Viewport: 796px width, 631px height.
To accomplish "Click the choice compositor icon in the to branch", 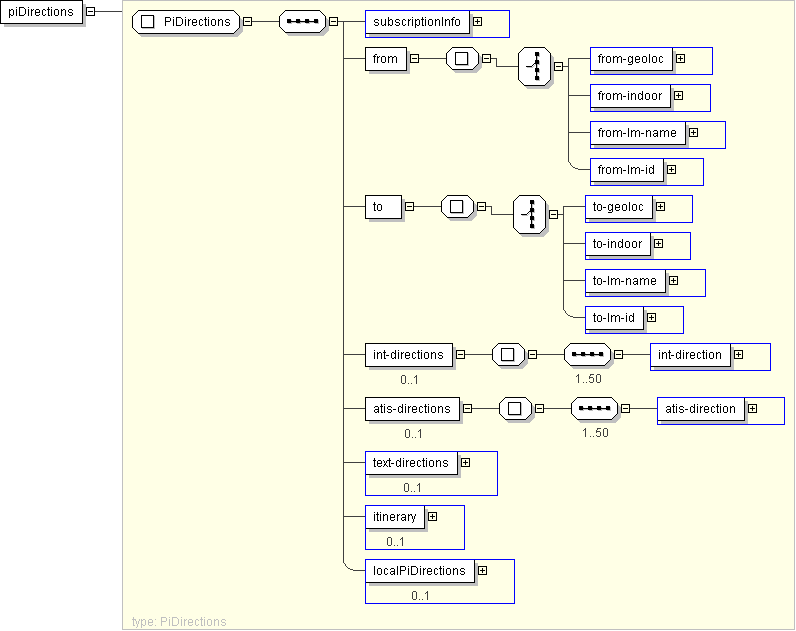I will coord(530,214).
